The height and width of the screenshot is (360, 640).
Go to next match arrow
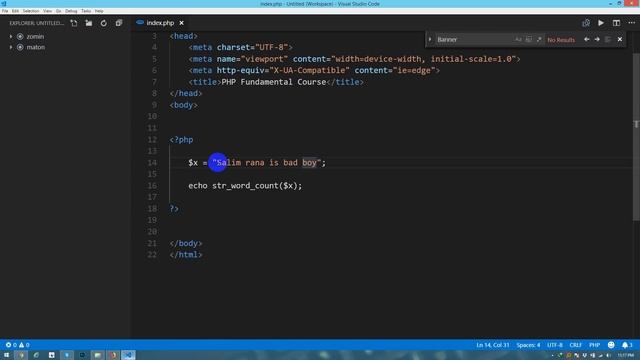[597, 40]
